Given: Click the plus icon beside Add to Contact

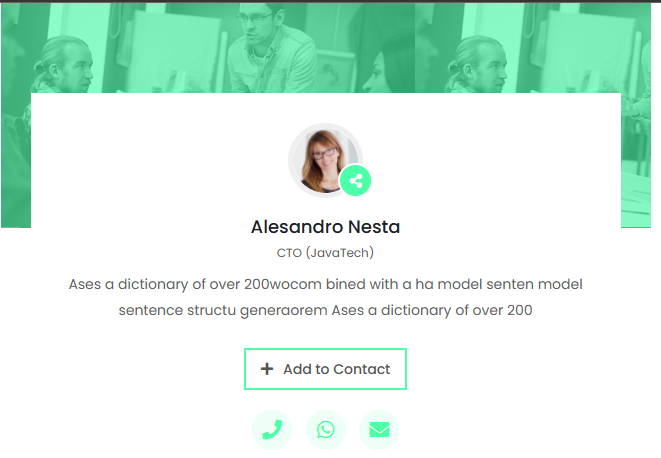Looking at the screenshot, I should coord(267,369).
